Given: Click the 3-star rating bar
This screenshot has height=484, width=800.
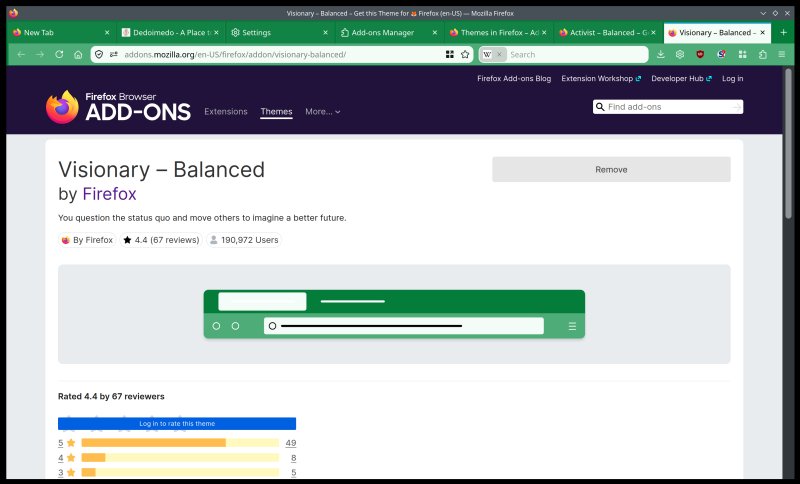Looking at the screenshot, I should click(180, 472).
